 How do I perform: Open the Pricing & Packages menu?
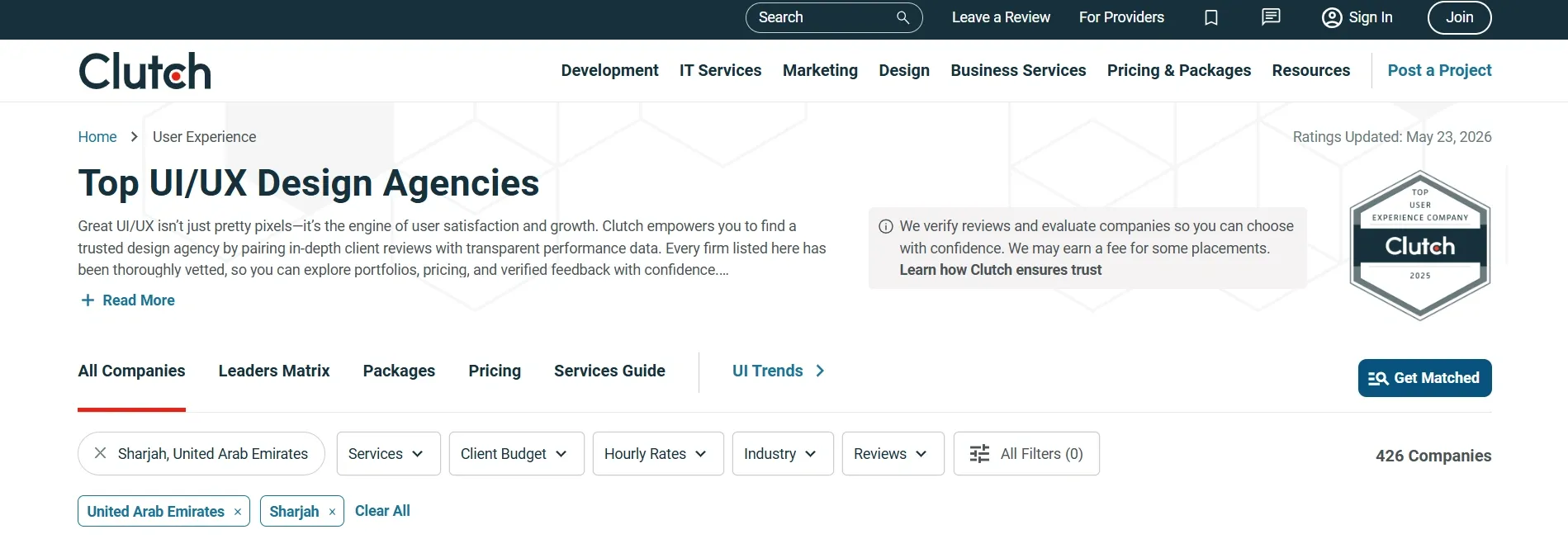pos(1179,71)
